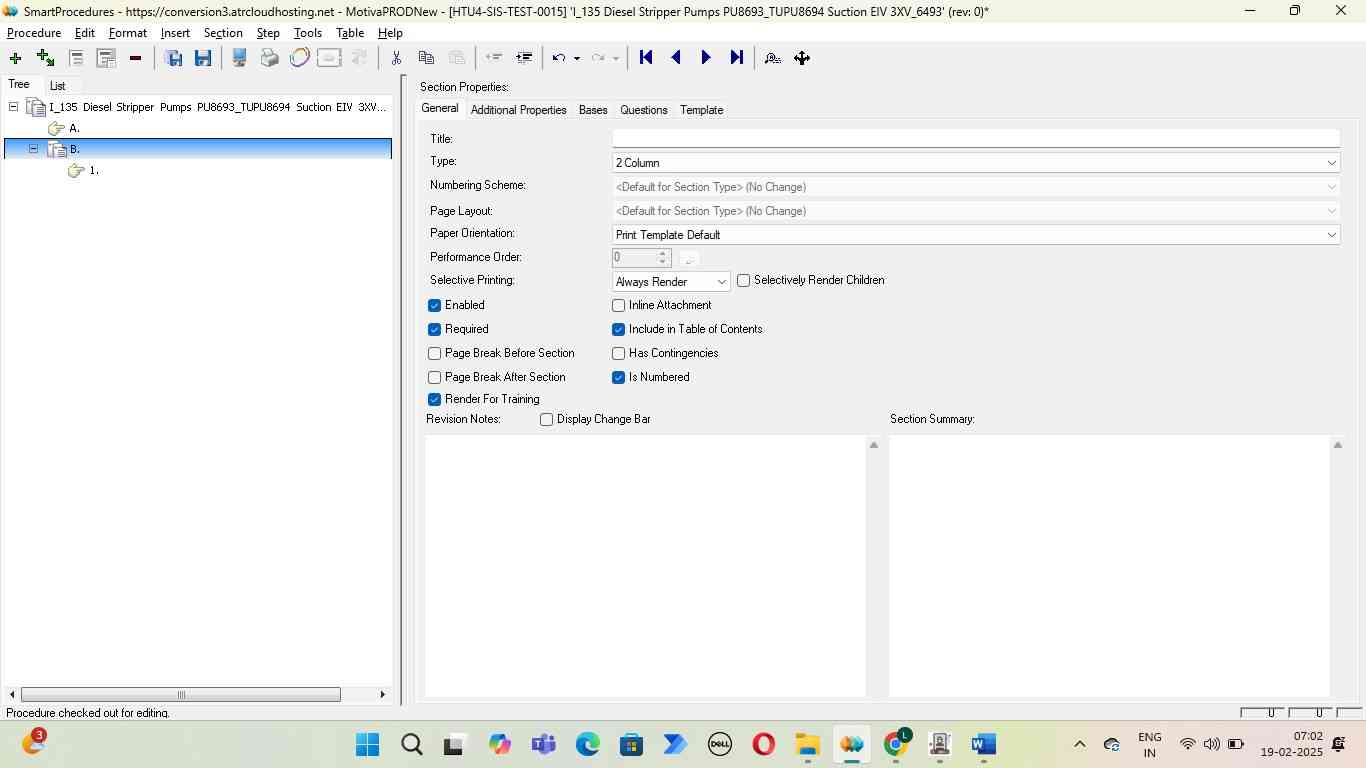Click the scissors cut icon
1366x768 pixels.
pyautogui.click(x=396, y=58)
